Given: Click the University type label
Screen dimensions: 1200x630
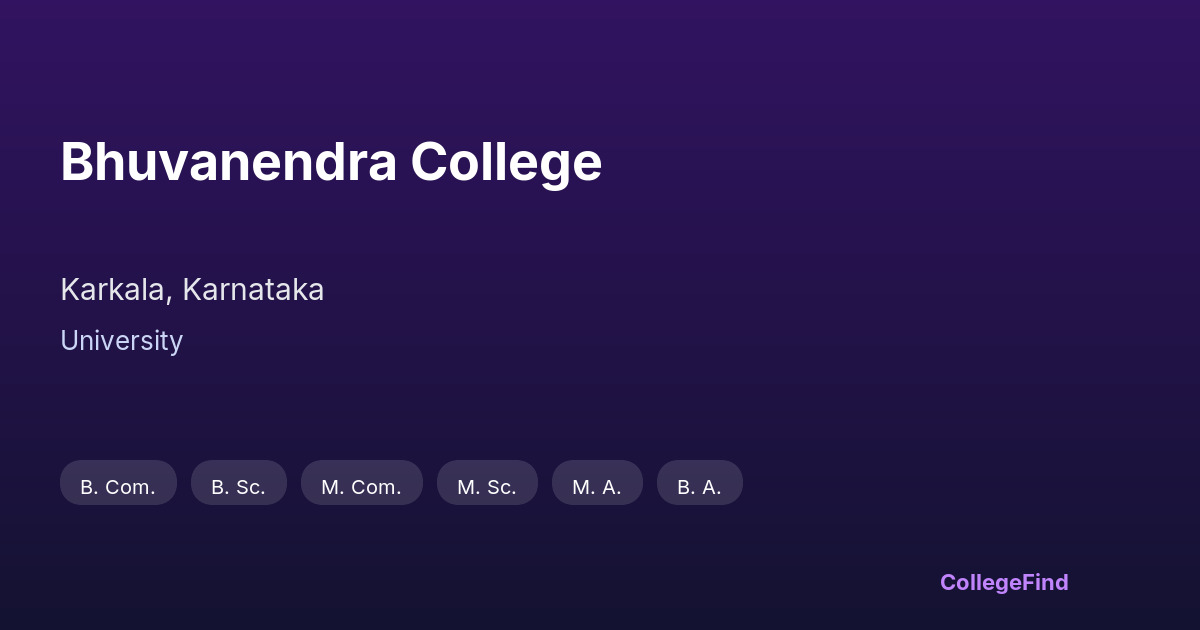Looking at the screenshot, I should (x=121, y=341).
